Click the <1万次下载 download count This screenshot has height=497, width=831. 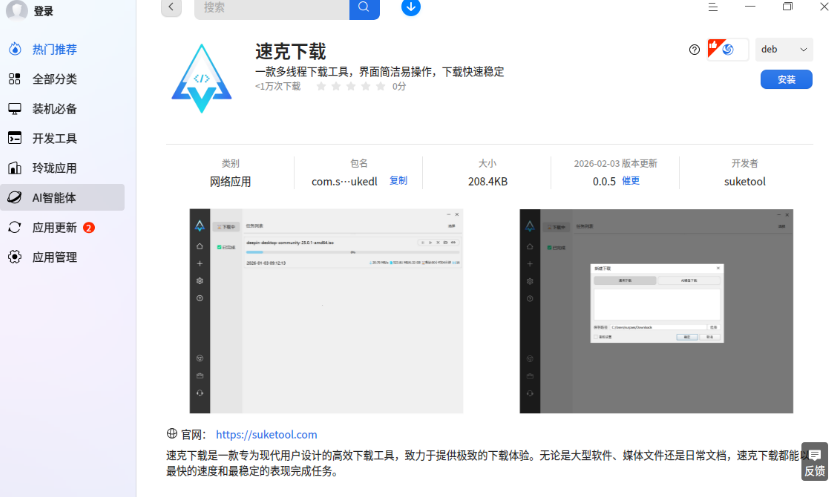click(278, 86)
